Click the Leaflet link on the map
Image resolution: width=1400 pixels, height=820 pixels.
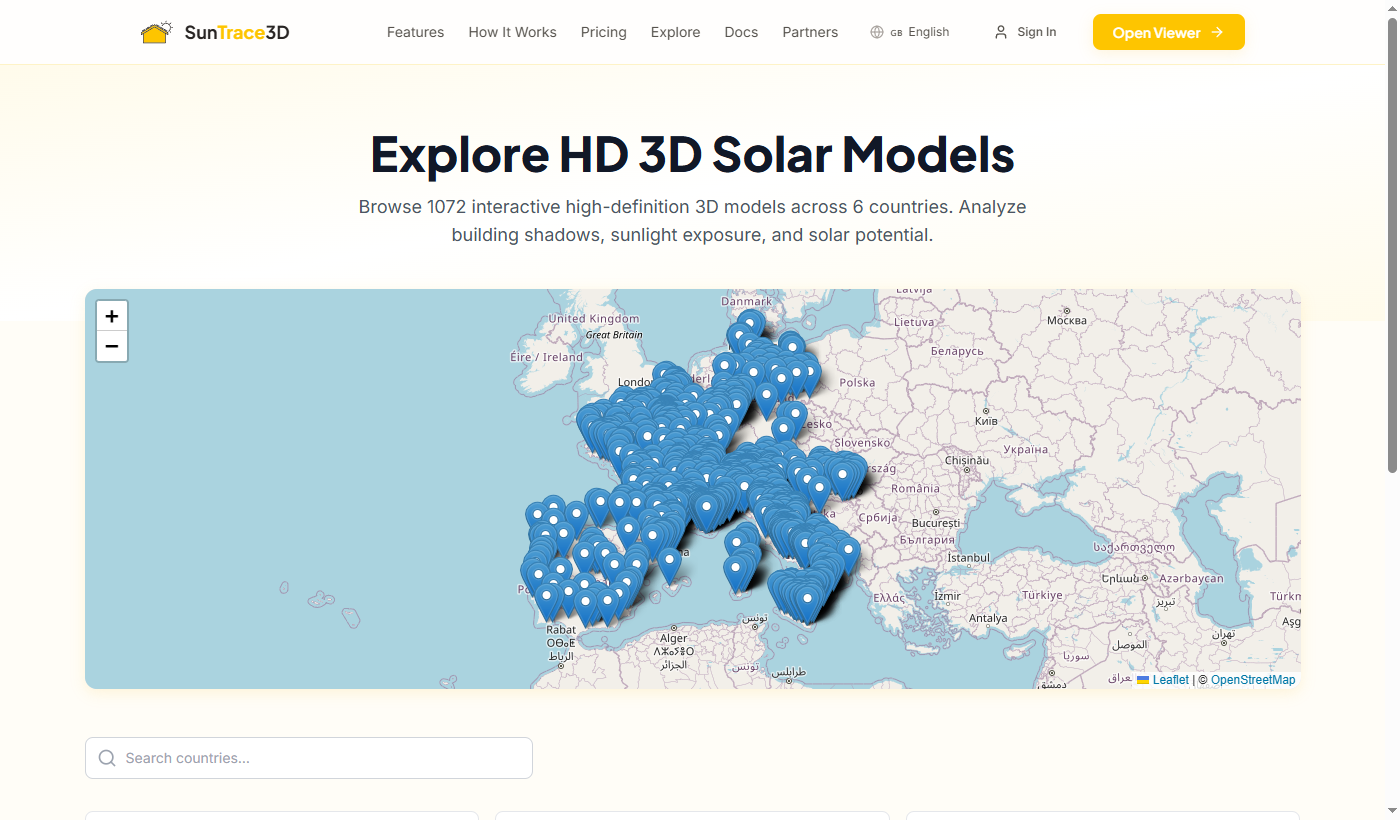[1170, 679]
